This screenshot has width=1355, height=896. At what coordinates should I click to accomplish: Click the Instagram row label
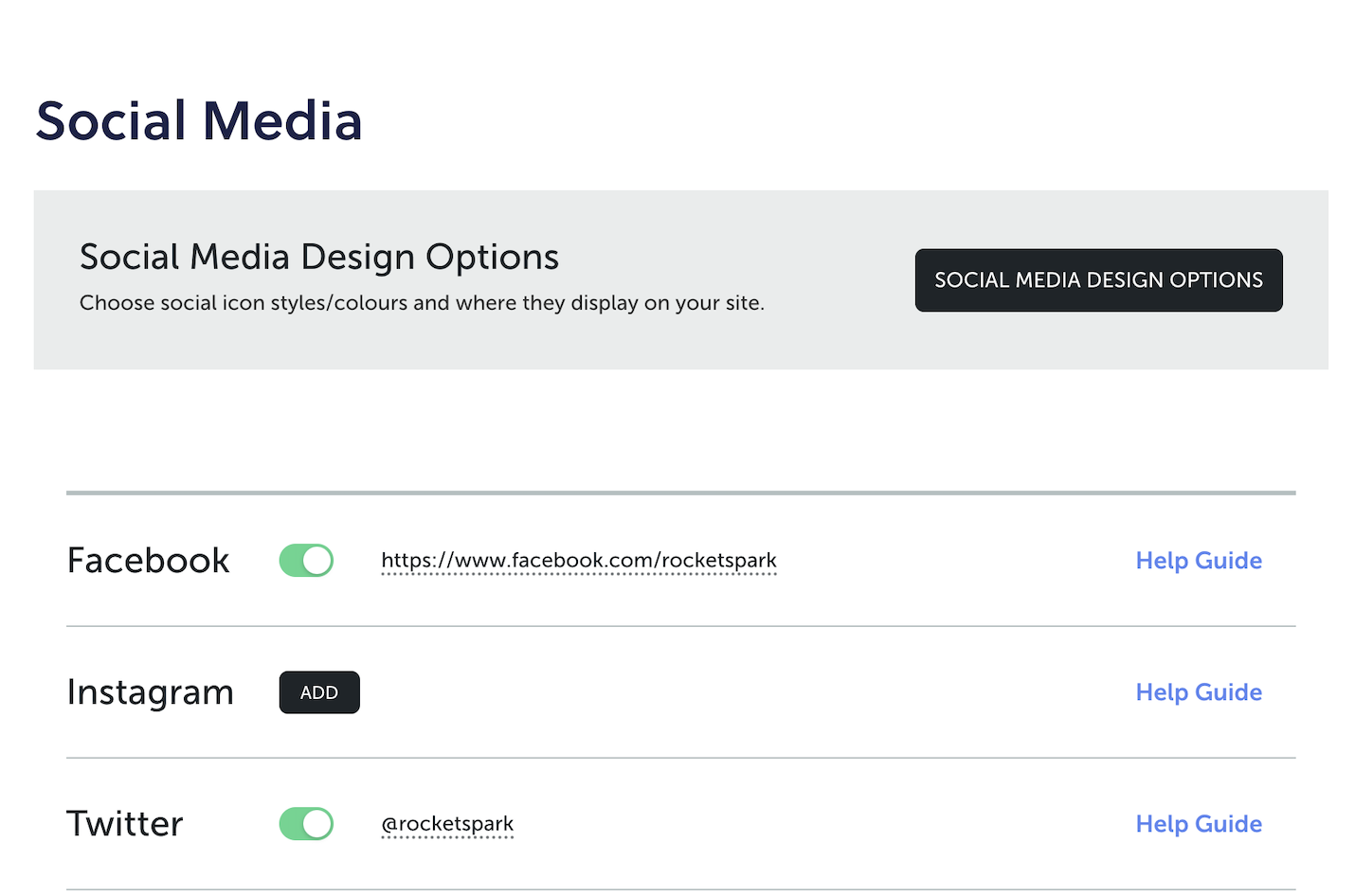click(150, 693)
